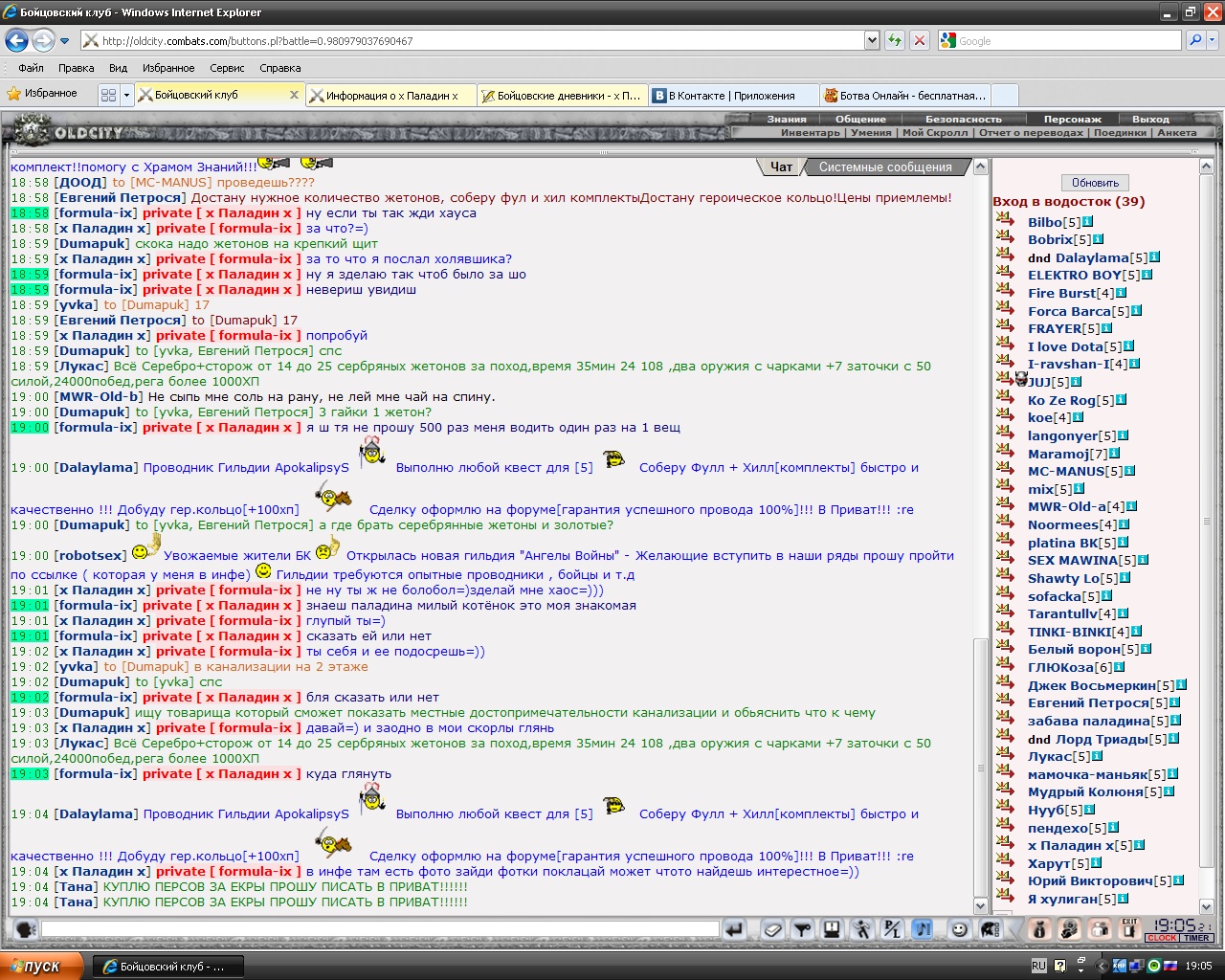This screenshot has width=1225, height=980.
Task: Go back with the browser Back arrow
Action: (16, 40)
